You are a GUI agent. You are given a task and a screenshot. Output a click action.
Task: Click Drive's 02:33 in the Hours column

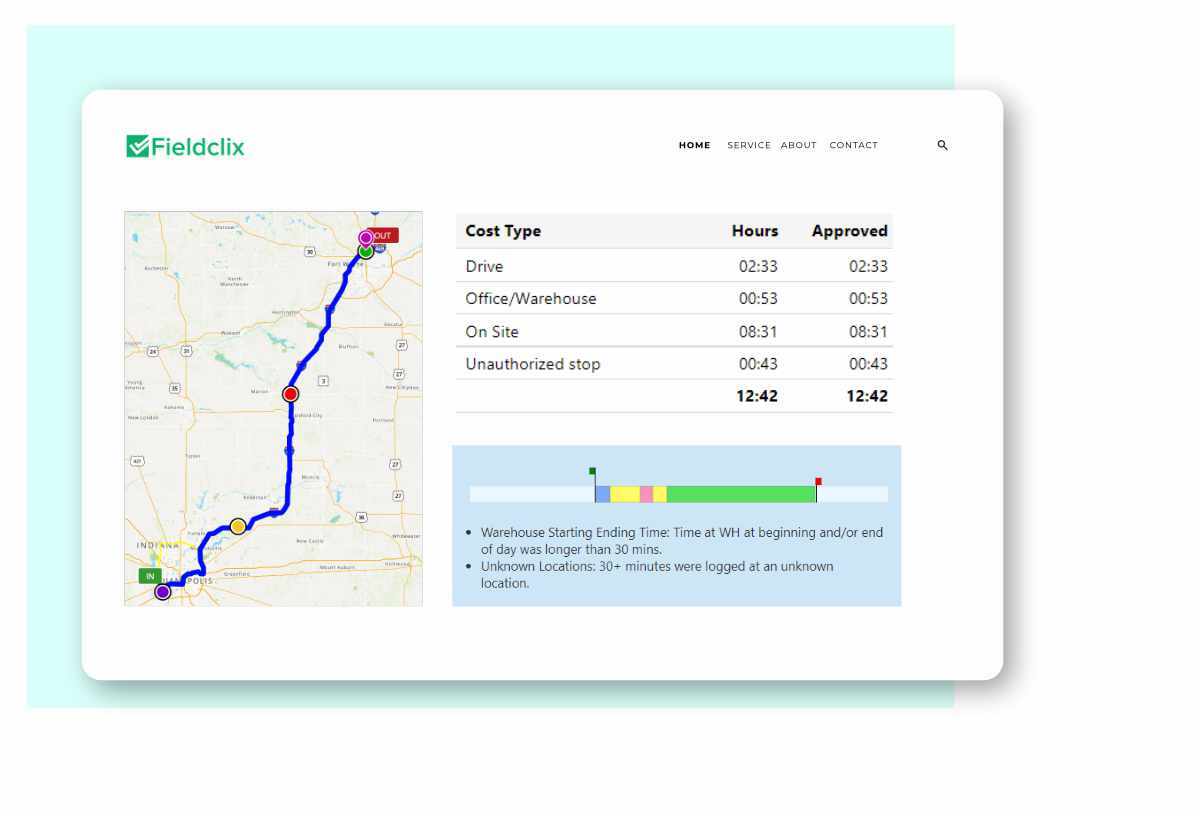pyautogui.click(x=758, y=266)
